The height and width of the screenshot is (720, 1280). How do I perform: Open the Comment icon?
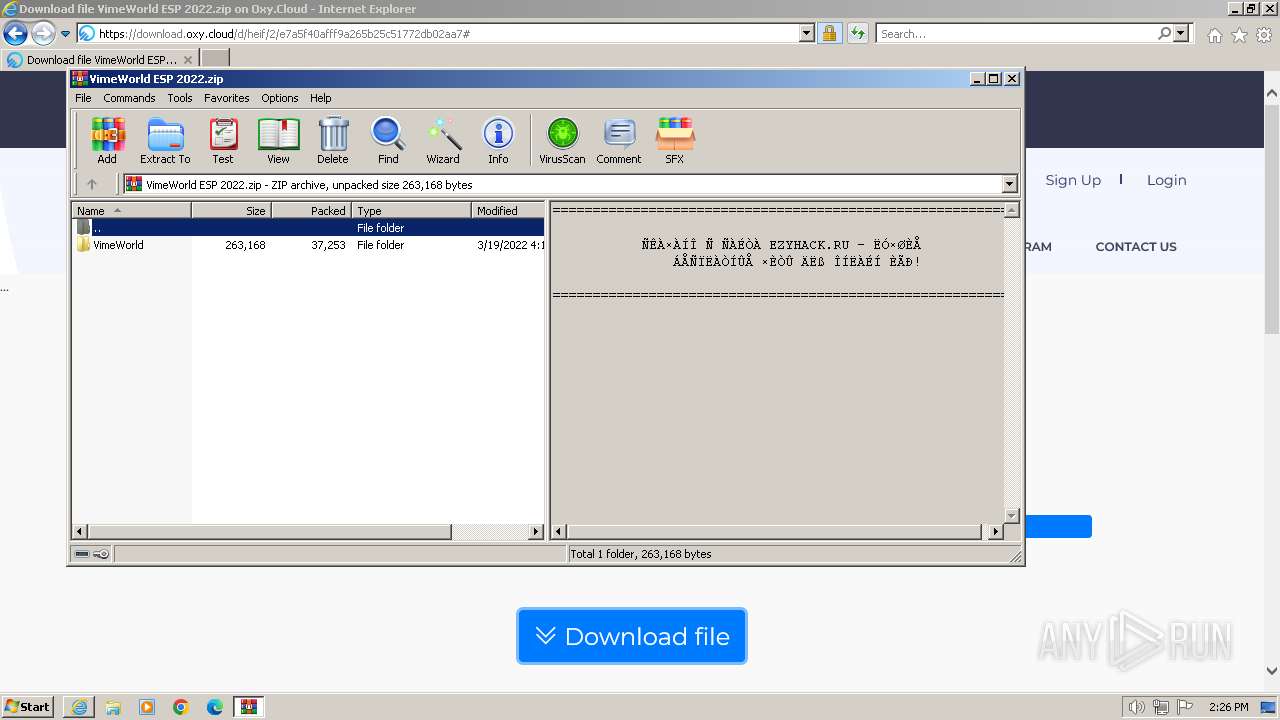619,140
